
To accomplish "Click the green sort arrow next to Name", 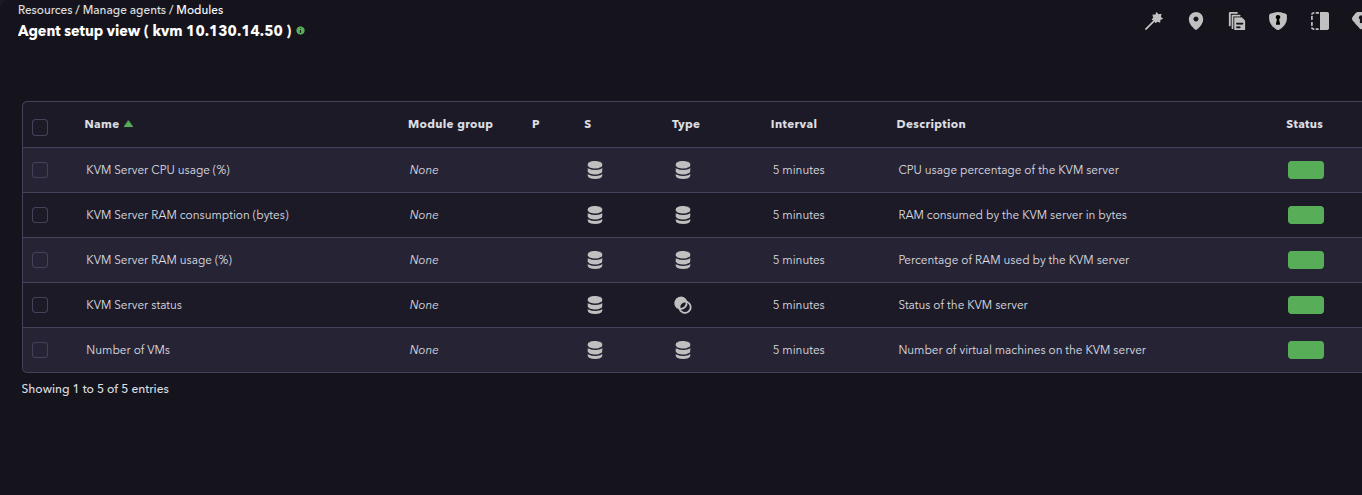I will (x=128, y=124).
